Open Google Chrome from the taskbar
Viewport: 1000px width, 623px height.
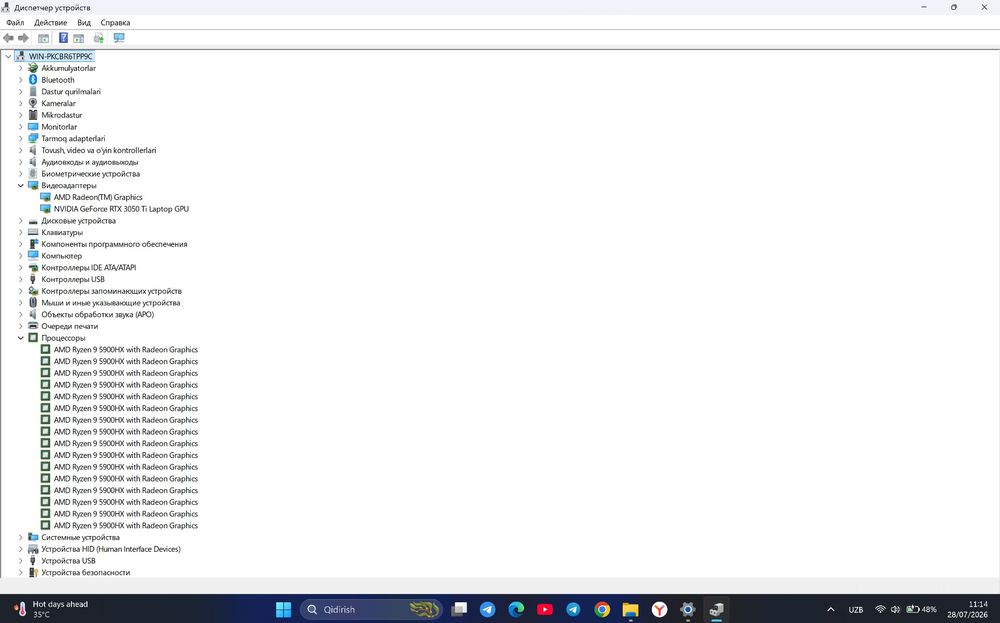click(x=602, y=610)
